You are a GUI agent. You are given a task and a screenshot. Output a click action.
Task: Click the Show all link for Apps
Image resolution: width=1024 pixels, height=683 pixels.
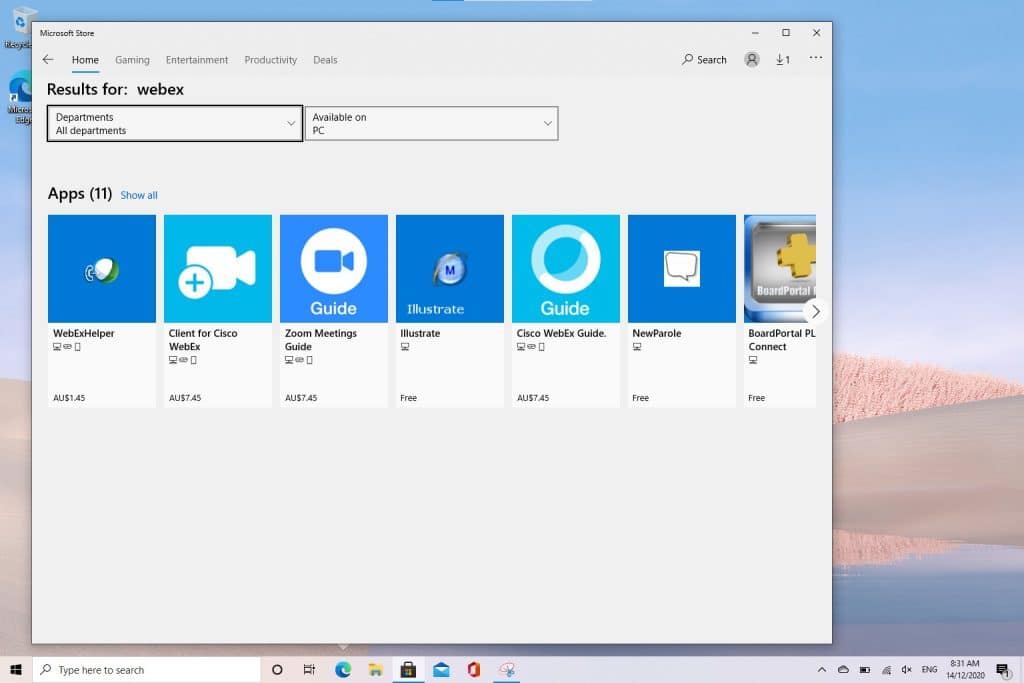tap(139, 194)
